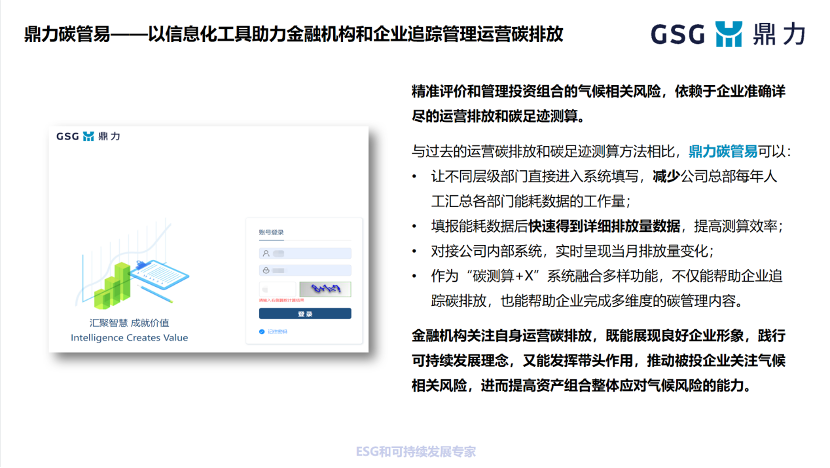The image size is (830, 468).
Task: Click the GSG logo in the login screenshot
Action: click(88, 136)
